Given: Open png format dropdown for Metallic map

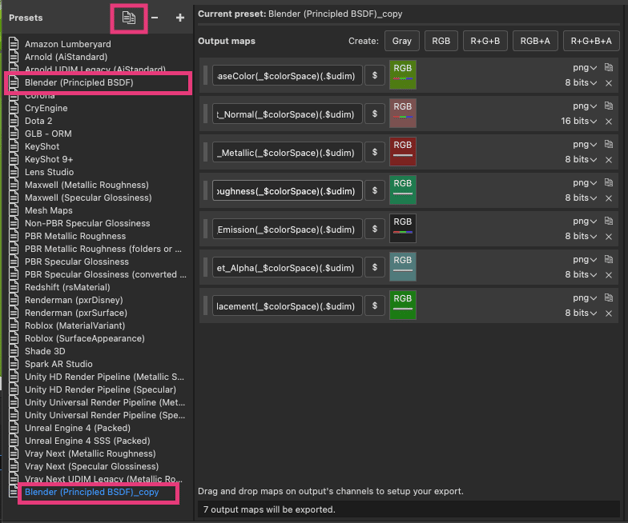Looking at the screenshot, I should [585, 145].
